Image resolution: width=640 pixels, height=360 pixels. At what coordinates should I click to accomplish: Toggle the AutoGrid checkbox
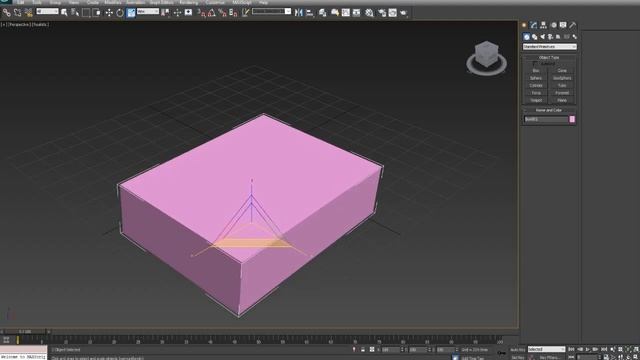[535, 64]
